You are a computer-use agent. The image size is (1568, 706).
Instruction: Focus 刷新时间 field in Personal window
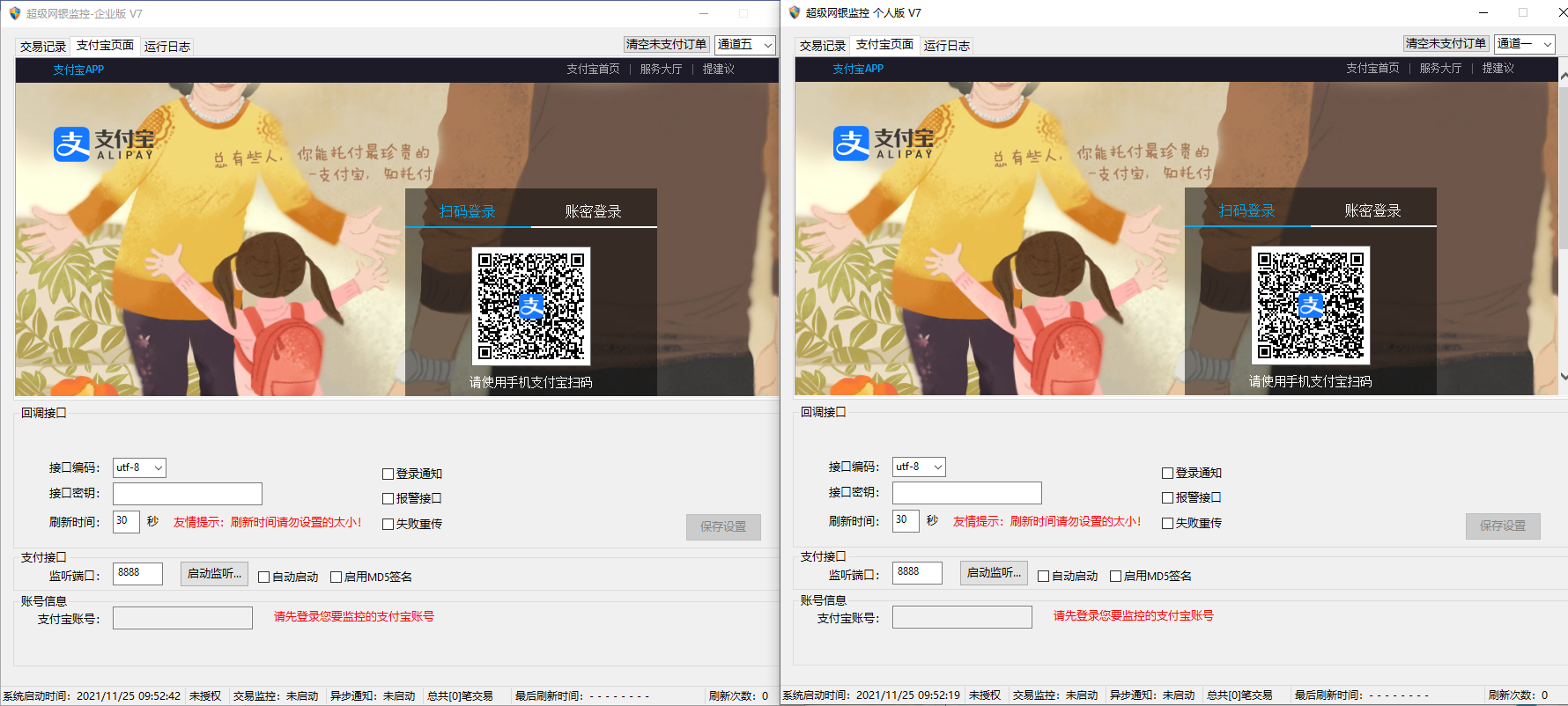pos(906,520)
